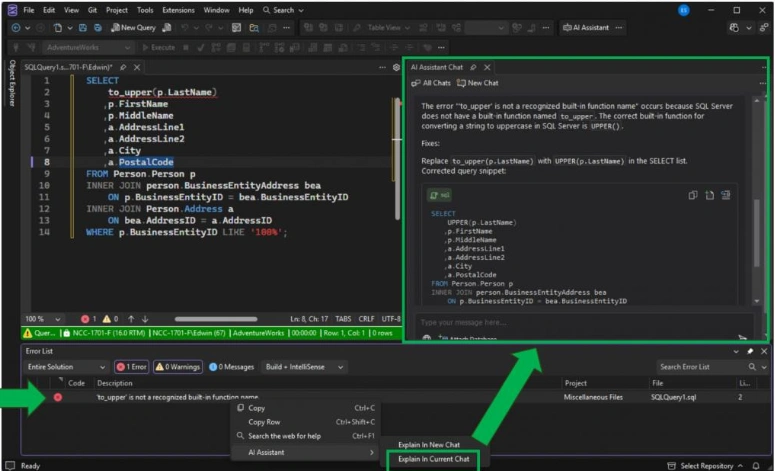Click the navigate backward icon in the toolbar
The height and width of the screenshot is (471, 775).
[x=16, y=28]
